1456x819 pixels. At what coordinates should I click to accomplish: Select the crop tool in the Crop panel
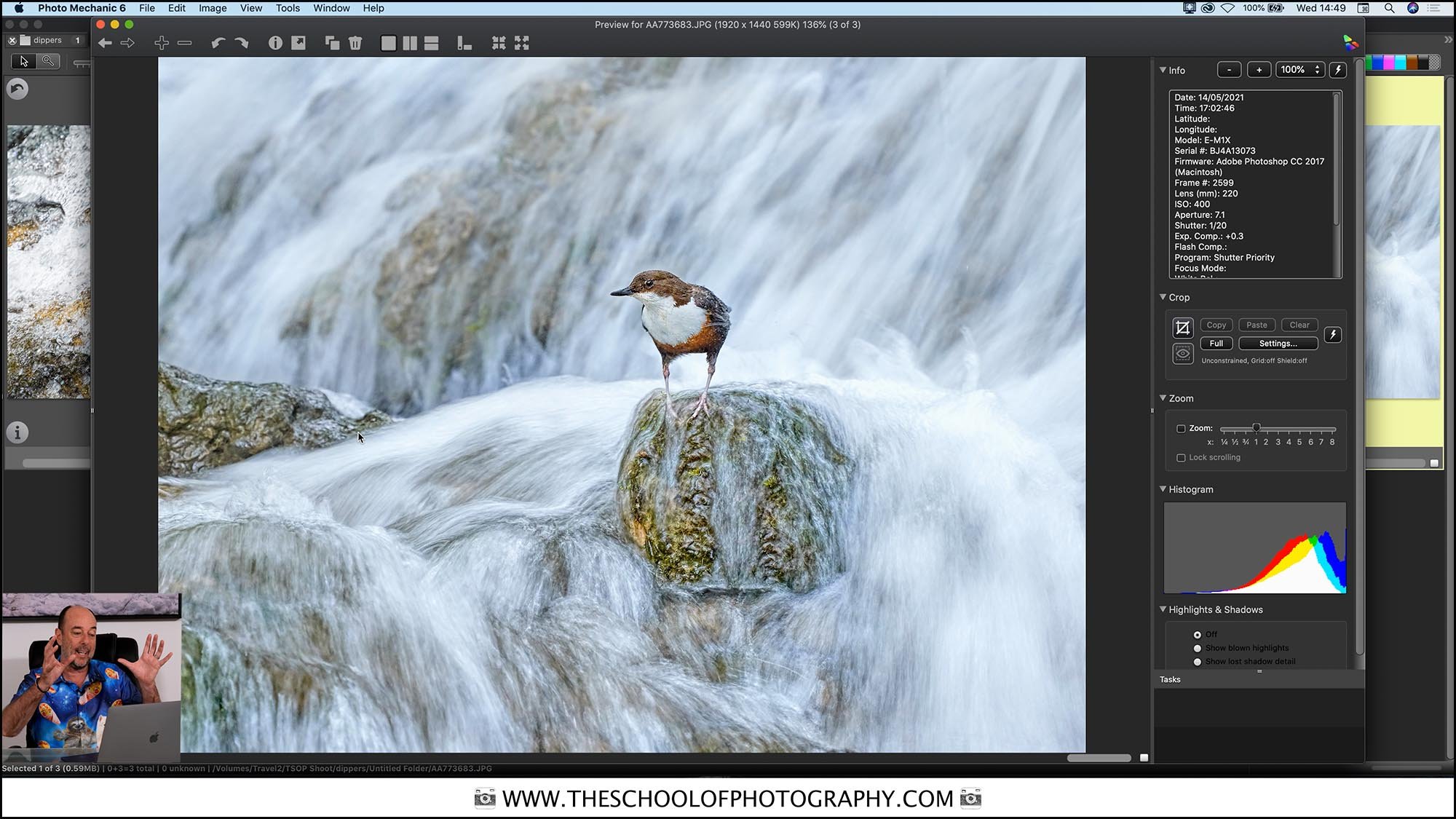click(1183, 327)
